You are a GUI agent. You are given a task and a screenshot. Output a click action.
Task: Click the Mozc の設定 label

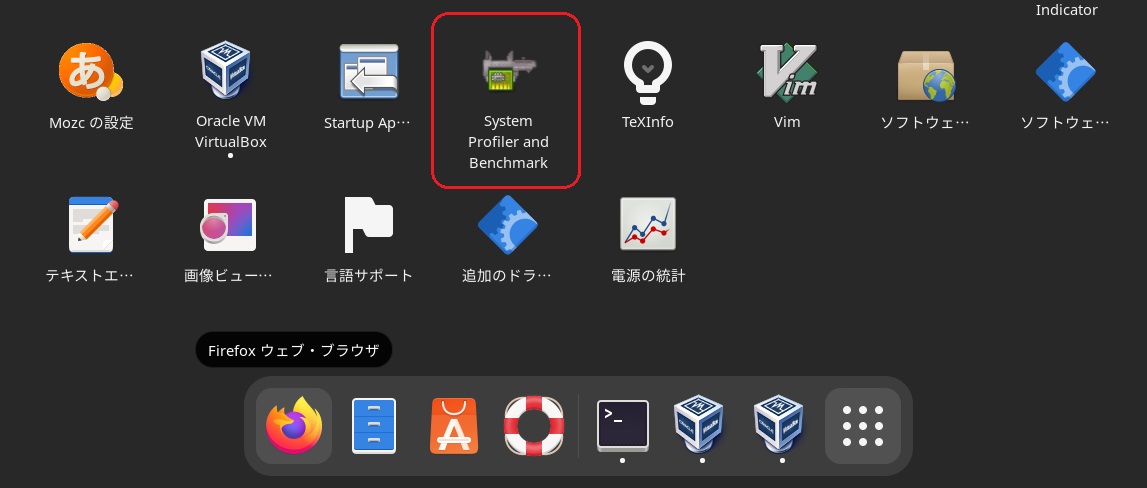(x=91, y=123)
